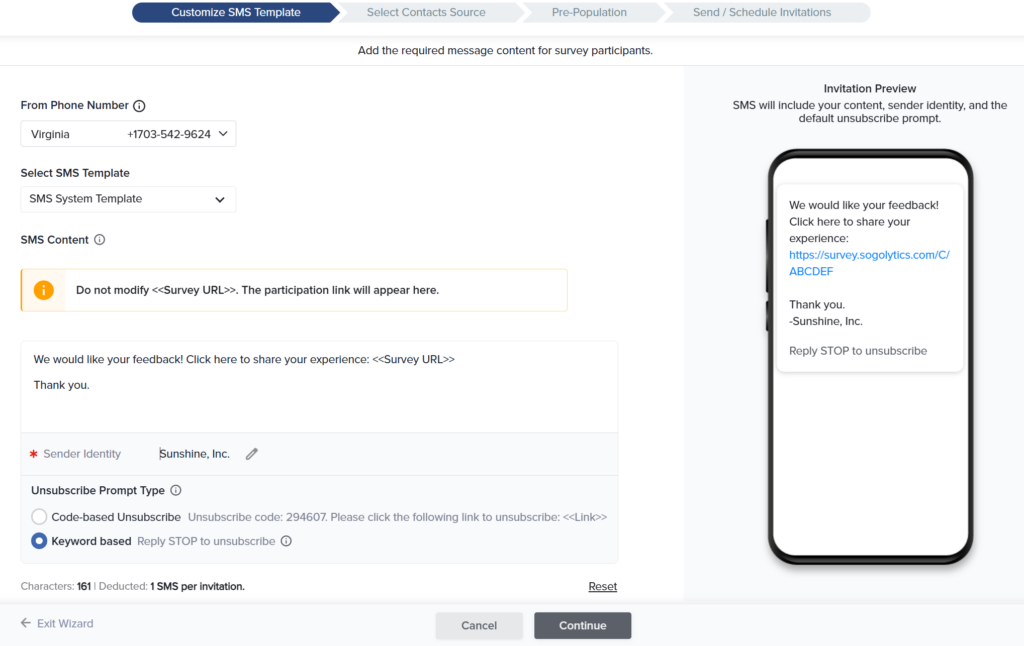Click the orange warning icon in the notice
Image resolution: width=1024 pixels, height=646 pixels.
click(43, 290)
